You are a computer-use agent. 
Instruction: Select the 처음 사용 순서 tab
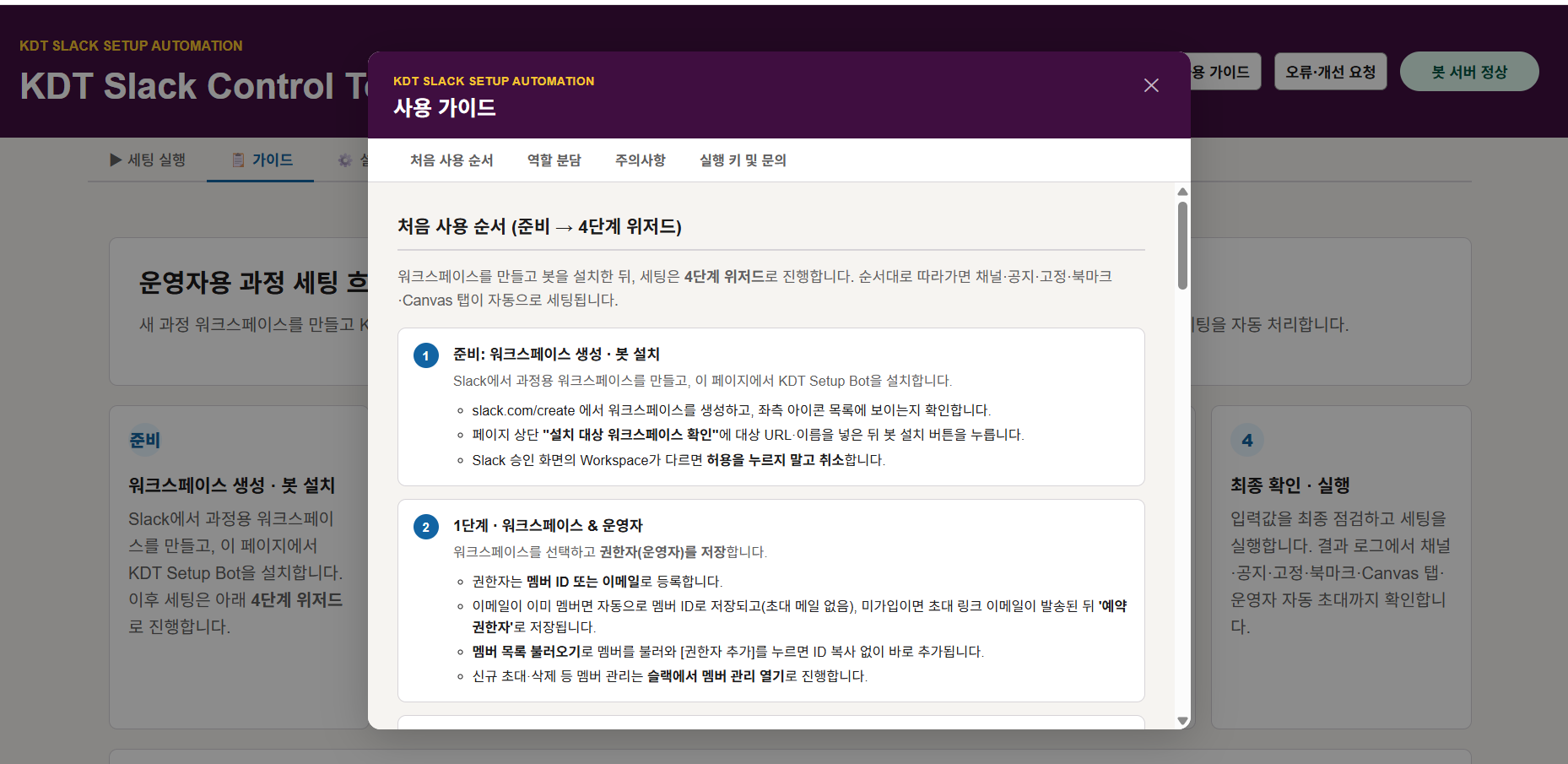(x=451, y=160)
